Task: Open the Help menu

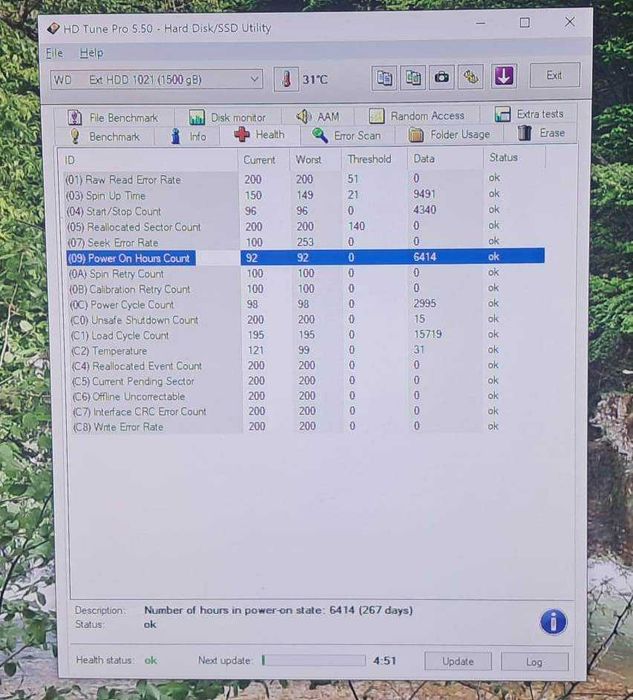Action: click(x=92, y=53)
